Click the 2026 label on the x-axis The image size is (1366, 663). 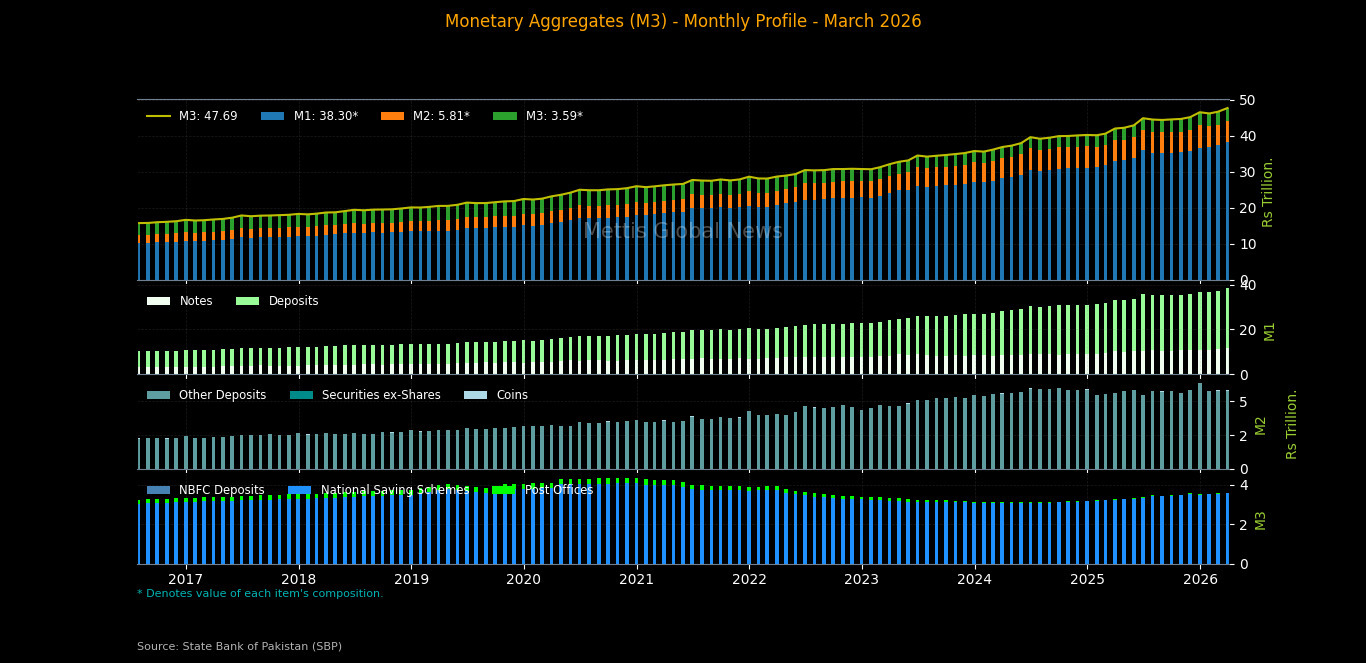[x=1200, y=579]
